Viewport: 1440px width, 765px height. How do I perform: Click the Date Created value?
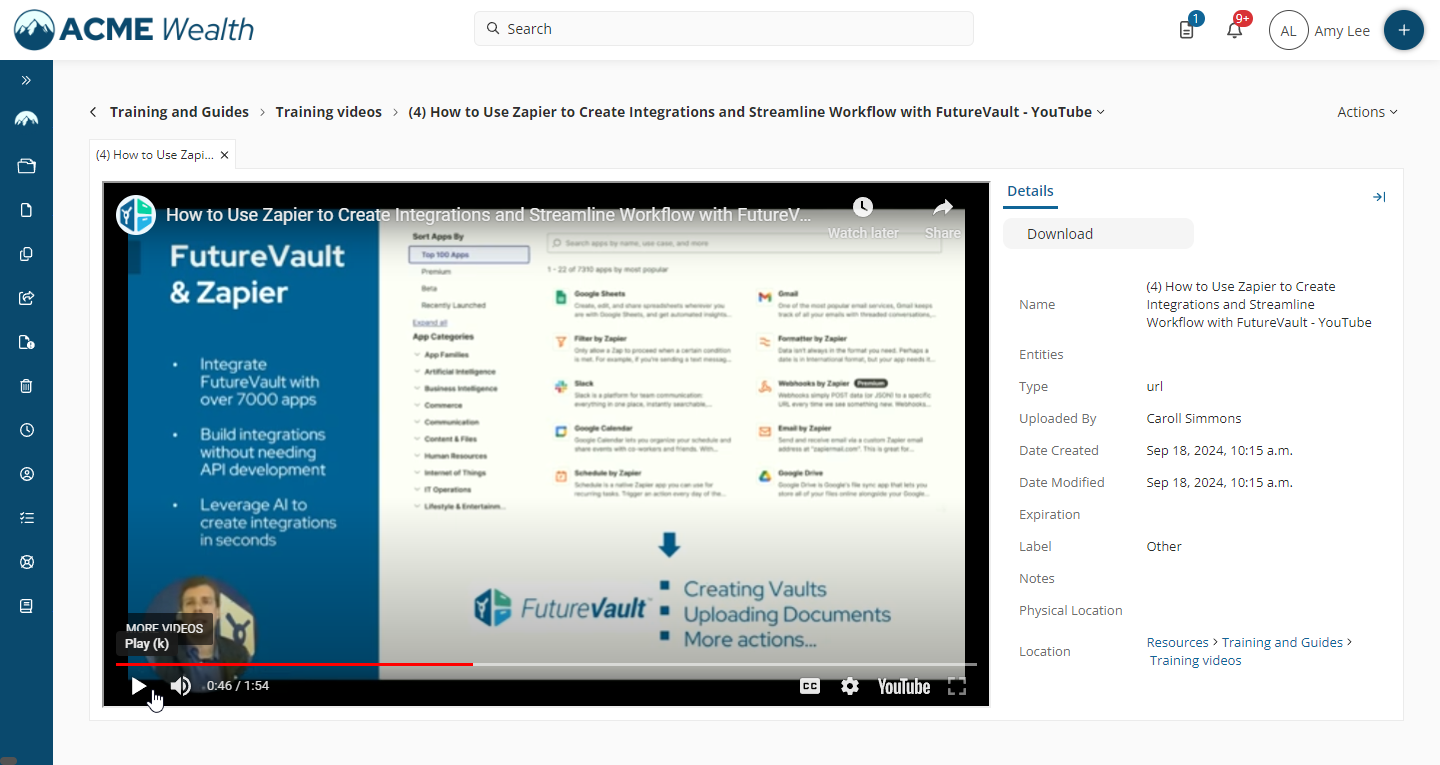(1220, 450)
